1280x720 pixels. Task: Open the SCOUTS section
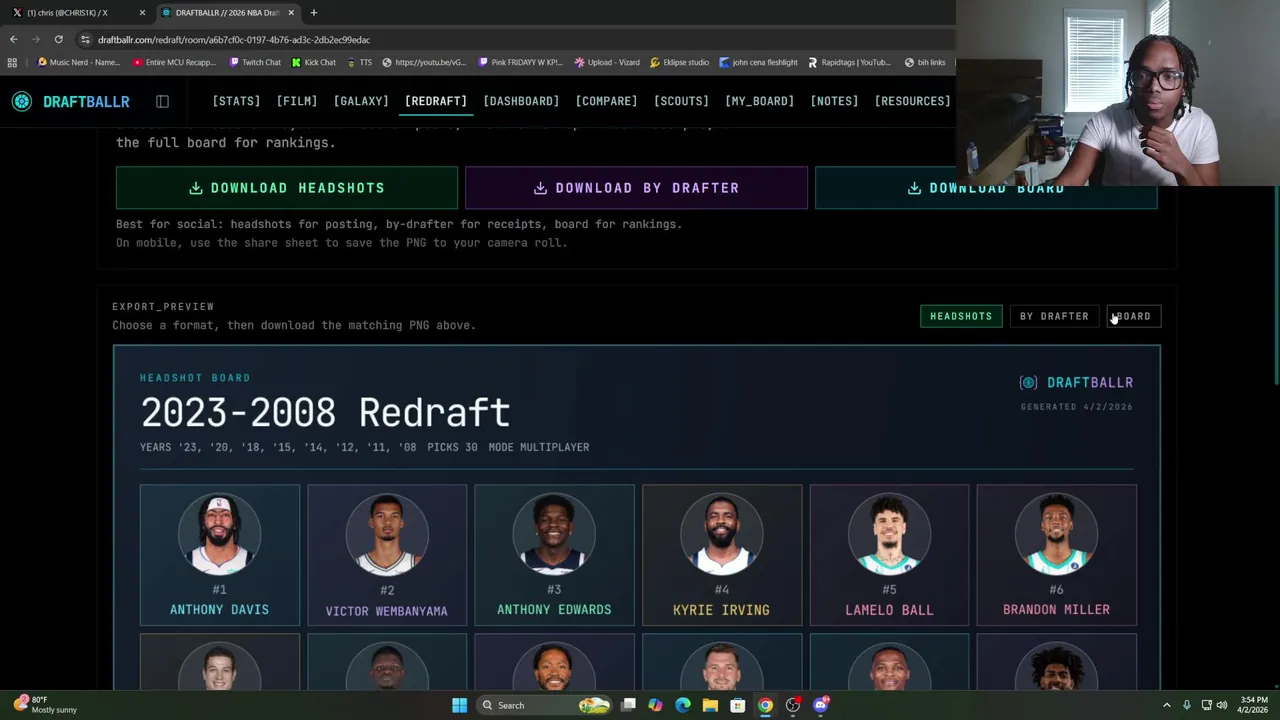(681, 101)
